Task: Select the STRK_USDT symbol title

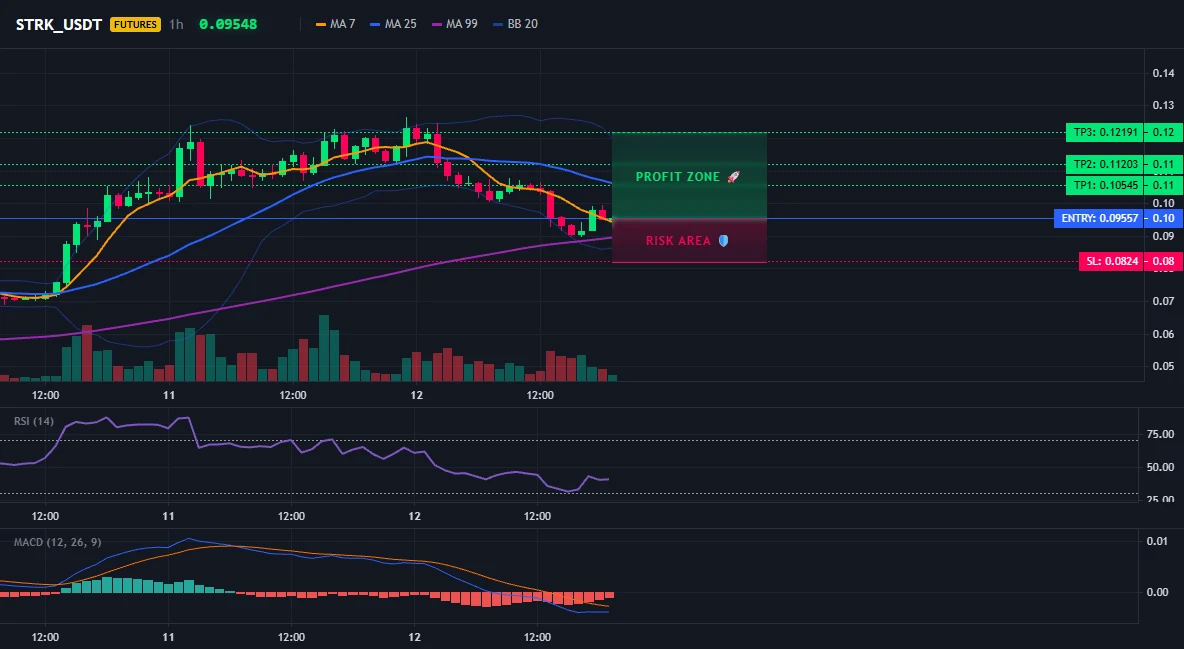Action: (59, 25)
